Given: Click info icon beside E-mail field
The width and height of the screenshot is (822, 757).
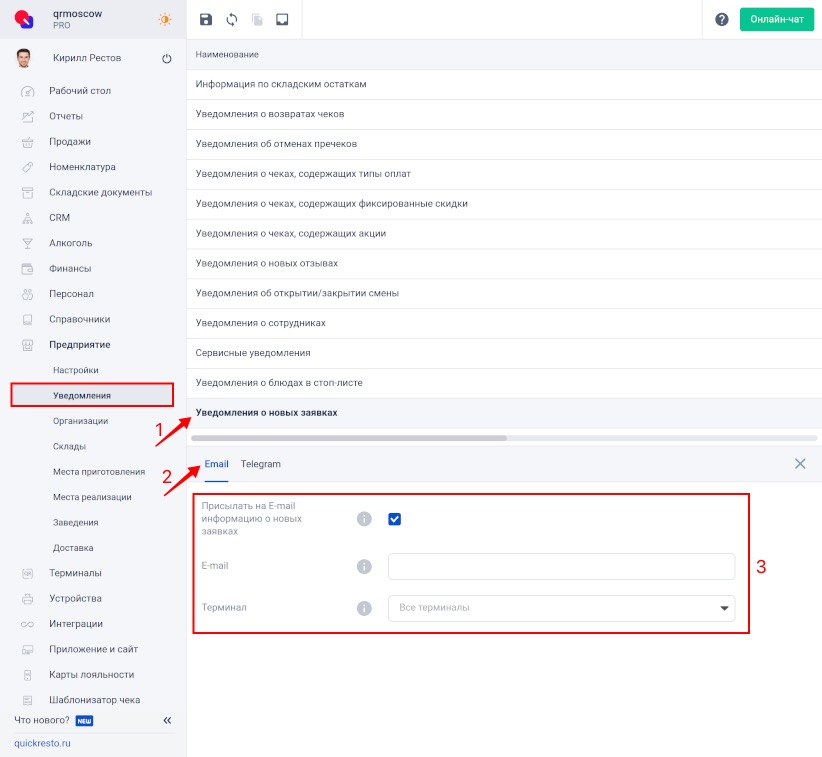Looking at the screenshot, I should (x=364, y=566).
